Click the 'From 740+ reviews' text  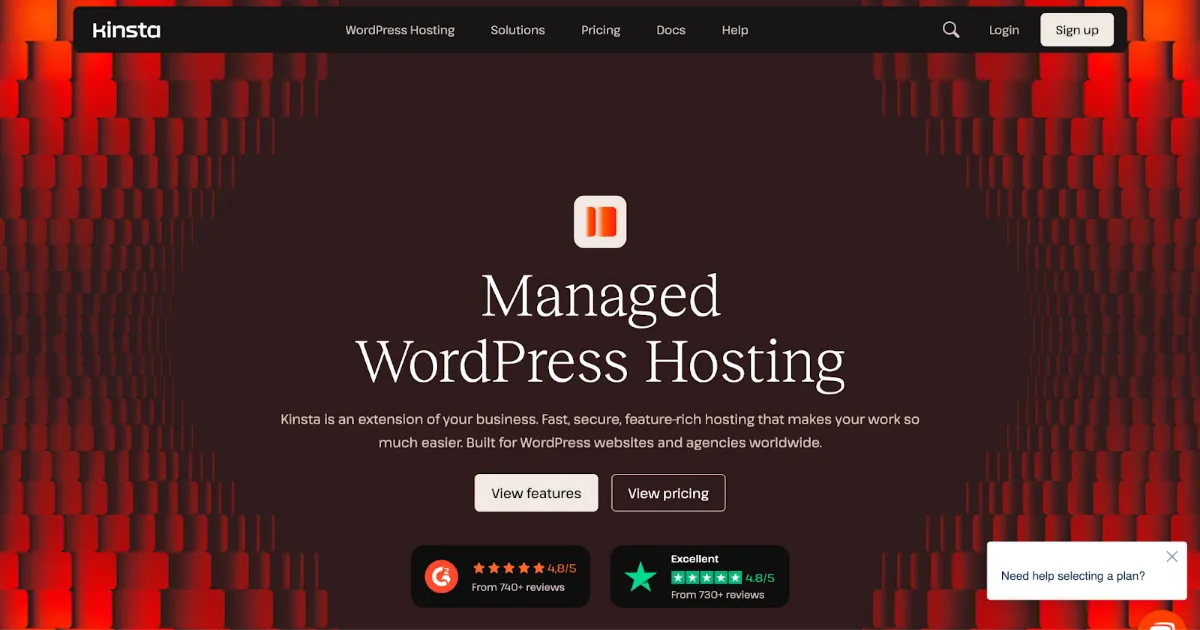point(518,587)
